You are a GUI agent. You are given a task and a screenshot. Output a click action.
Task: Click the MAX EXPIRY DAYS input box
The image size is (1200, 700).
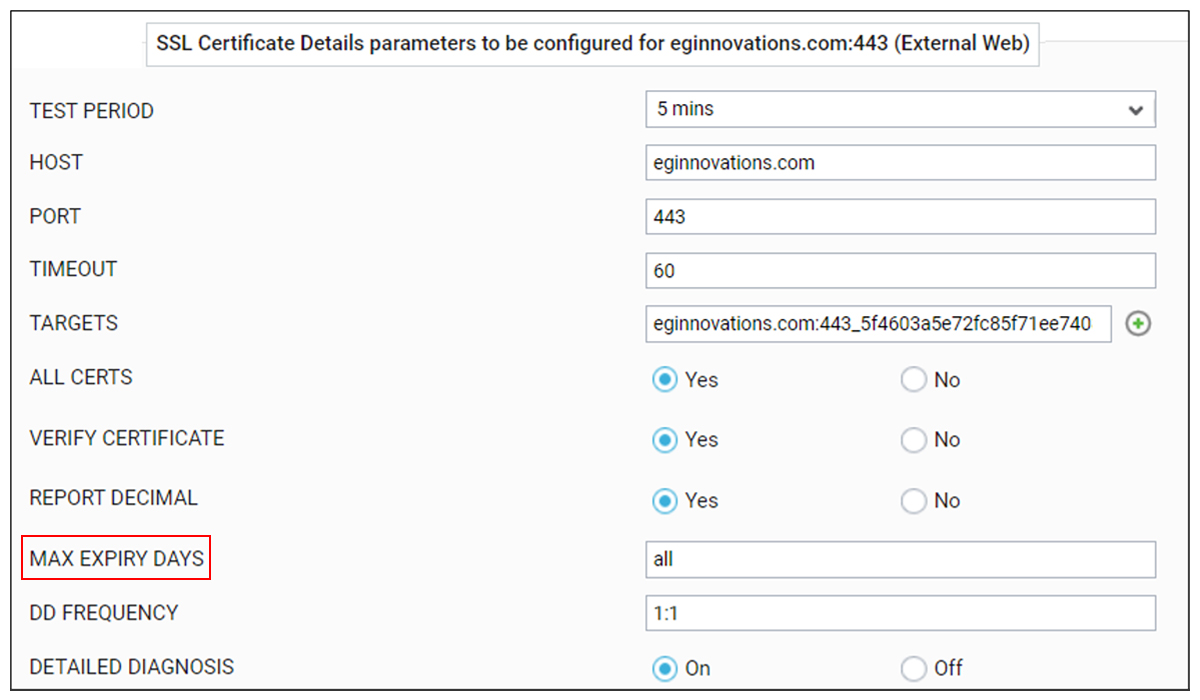(x=899, y=560)
